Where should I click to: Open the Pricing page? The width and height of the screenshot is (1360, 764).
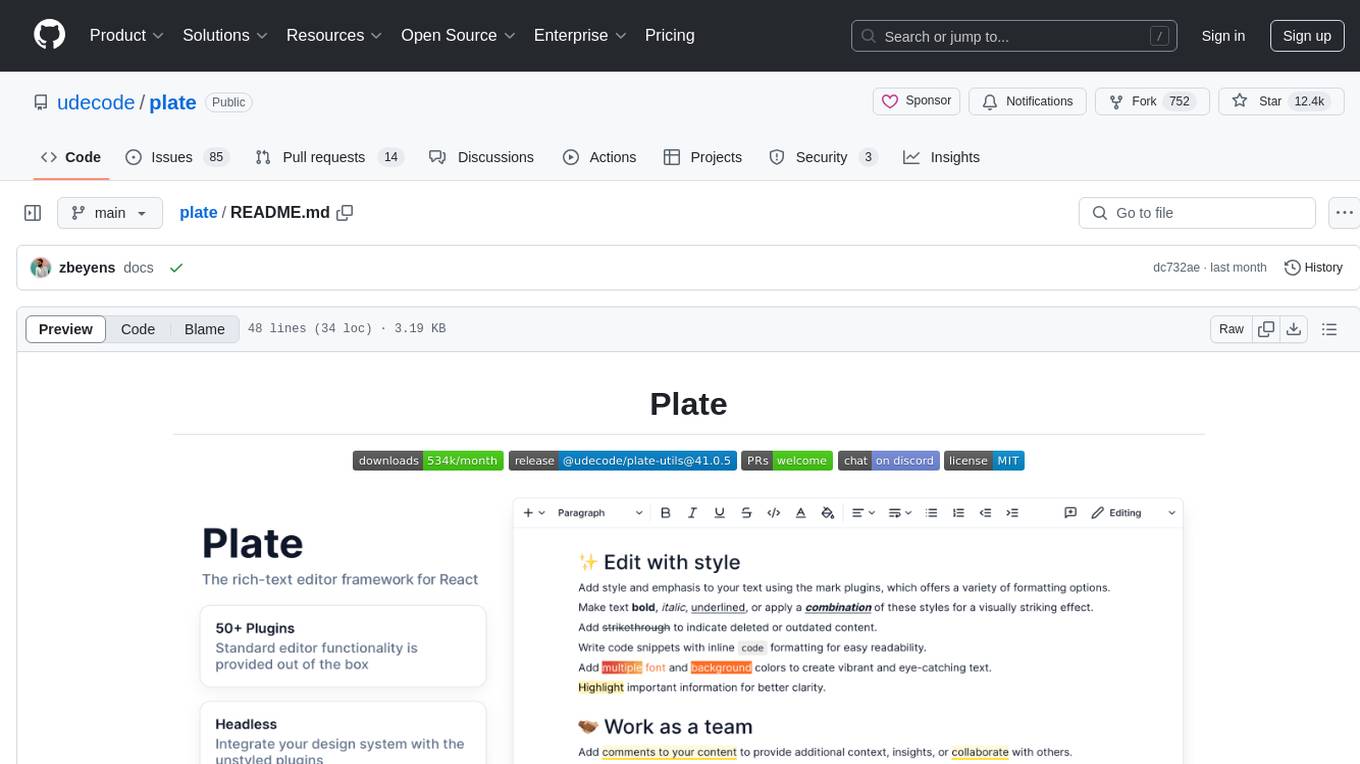[670, 35]
